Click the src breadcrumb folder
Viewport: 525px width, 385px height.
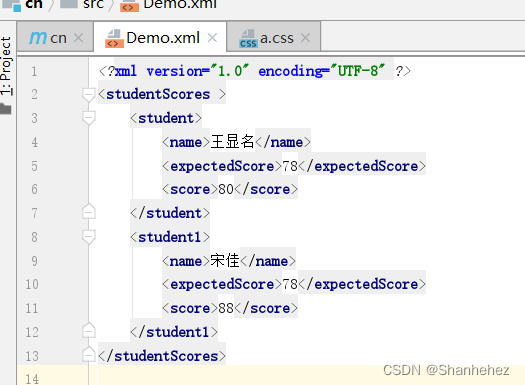click(x=93, y=4)
